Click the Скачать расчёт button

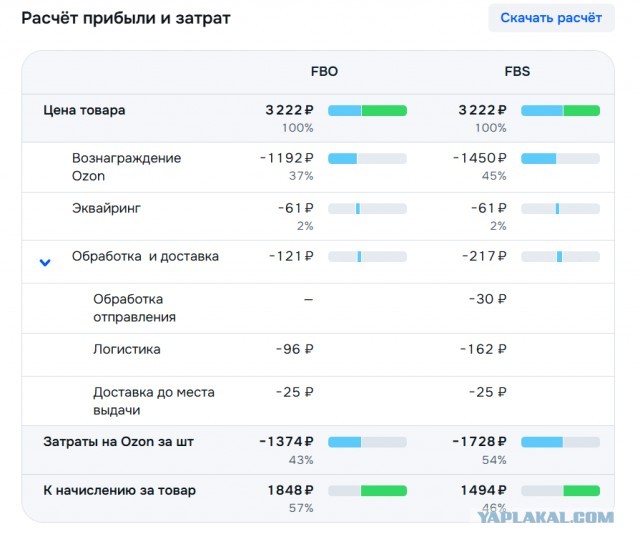pyautogui.click(x=551, y=18)
